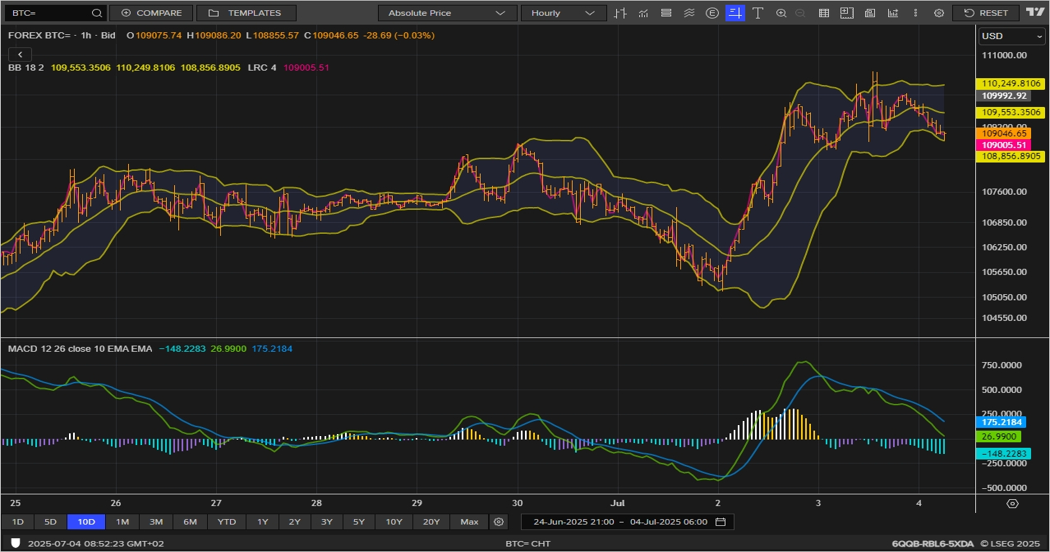Click the grey 109992.92 price tag

point(1003,96)
